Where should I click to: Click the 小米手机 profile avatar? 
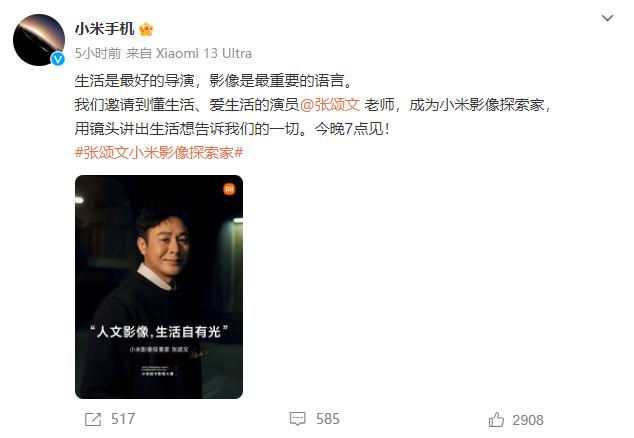click(39, 40)
